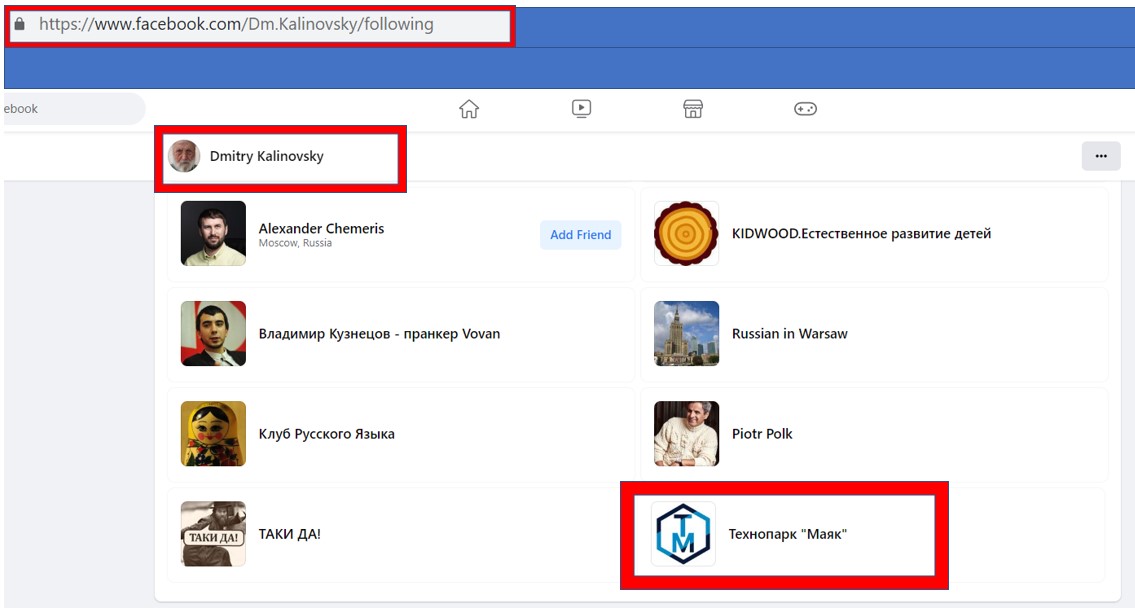Open Клуб Русского Языка matryoshka thumbnail
1135x608 pixels.
tap(213, 434)
